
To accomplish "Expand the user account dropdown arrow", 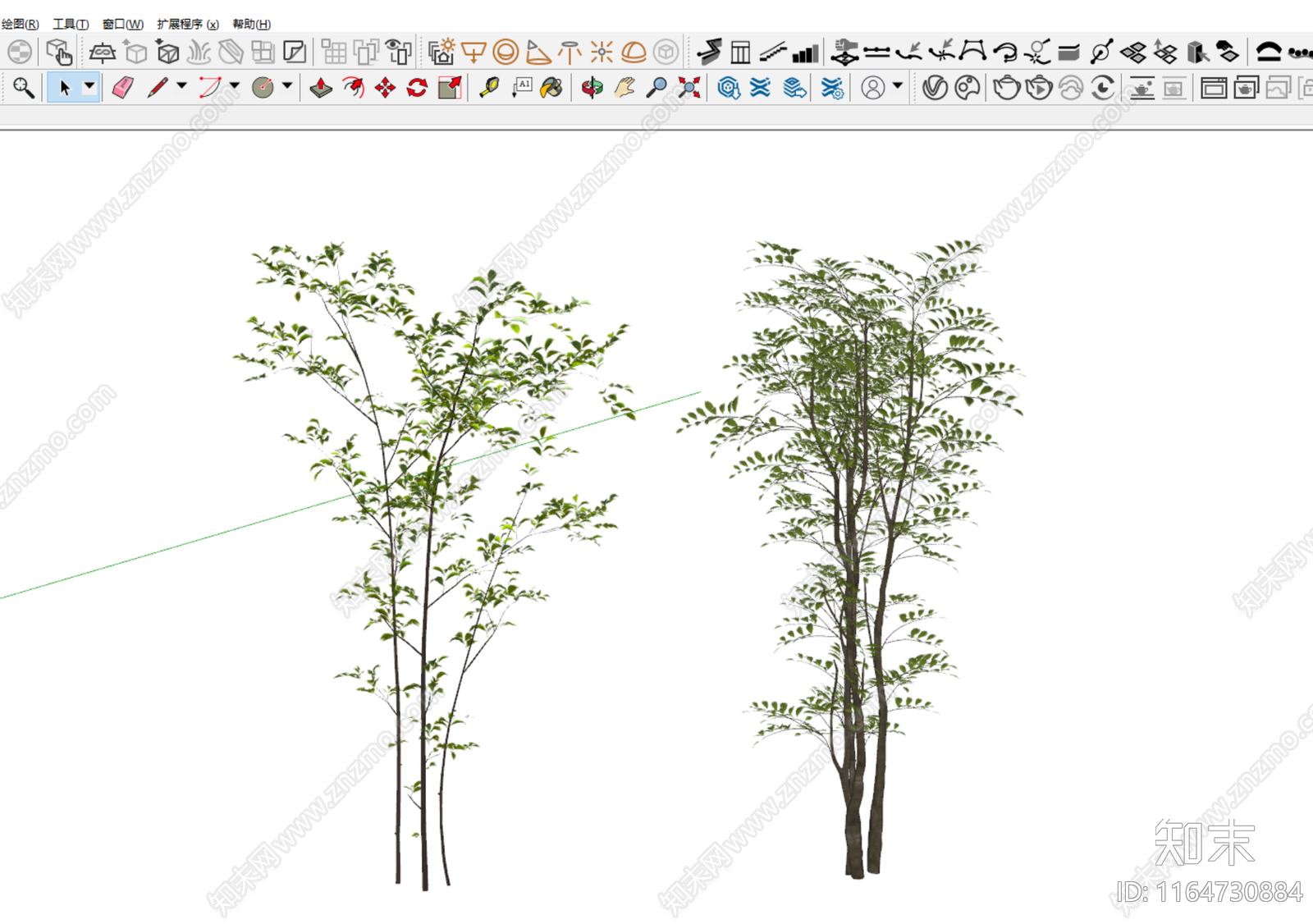I will pos(898,85).
